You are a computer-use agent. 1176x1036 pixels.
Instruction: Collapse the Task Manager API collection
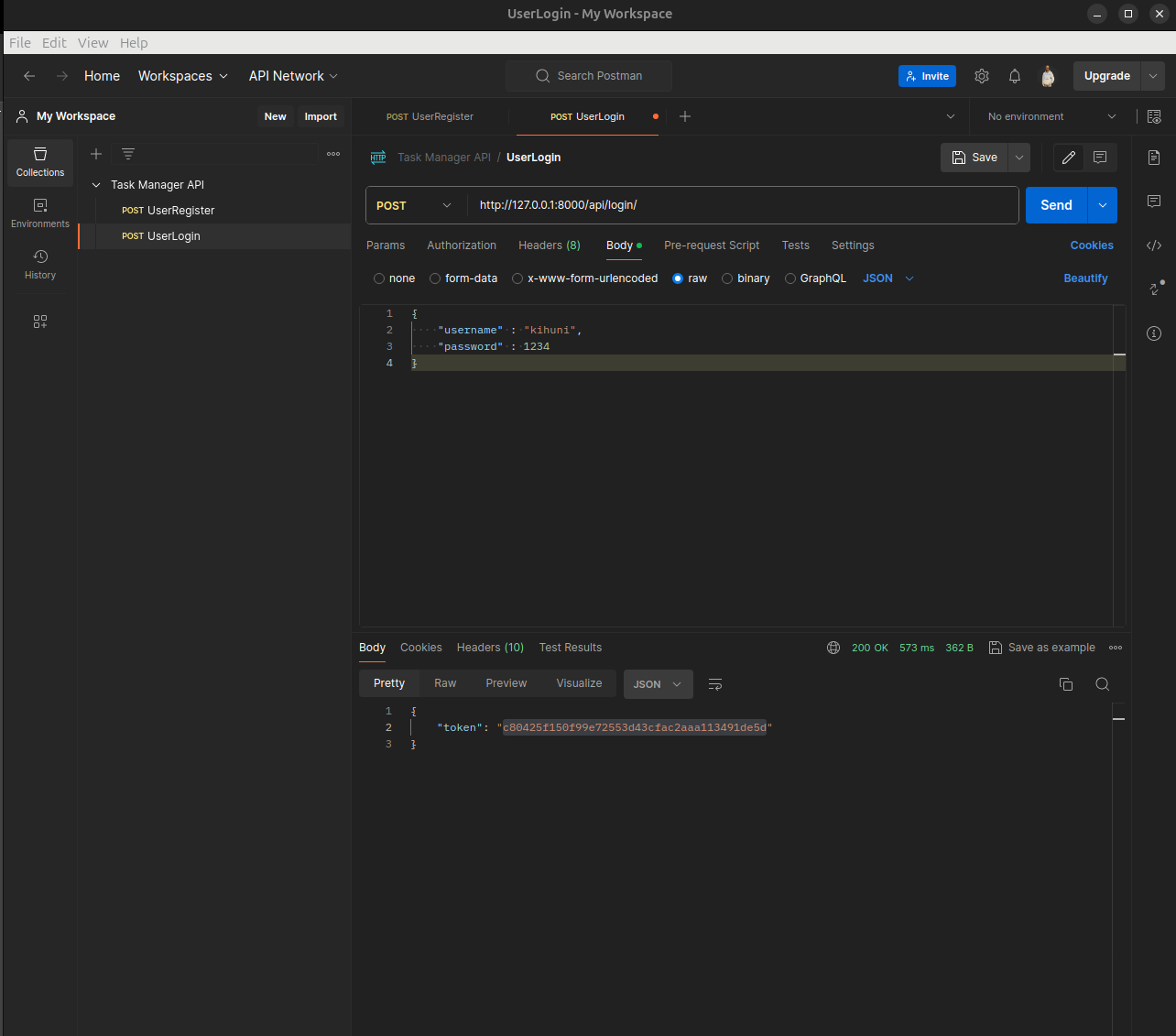click(x=96, y=185)
